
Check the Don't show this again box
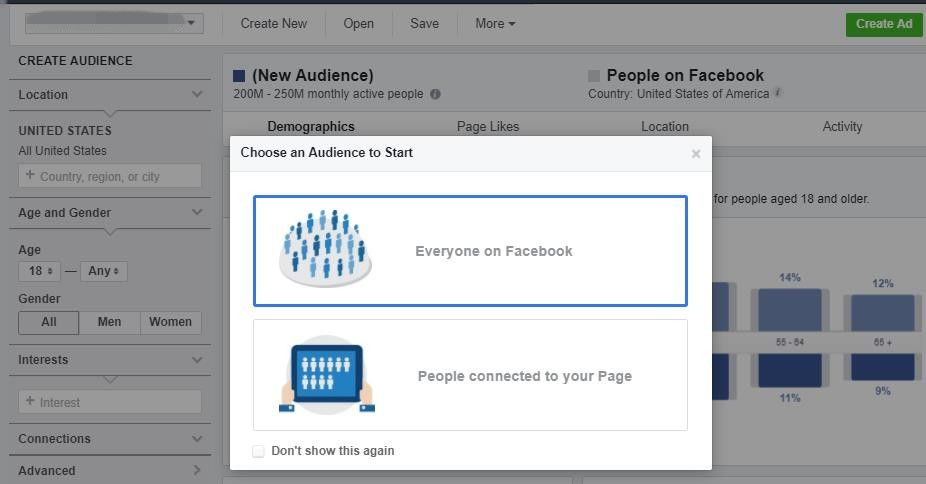[x=258, y=451]
